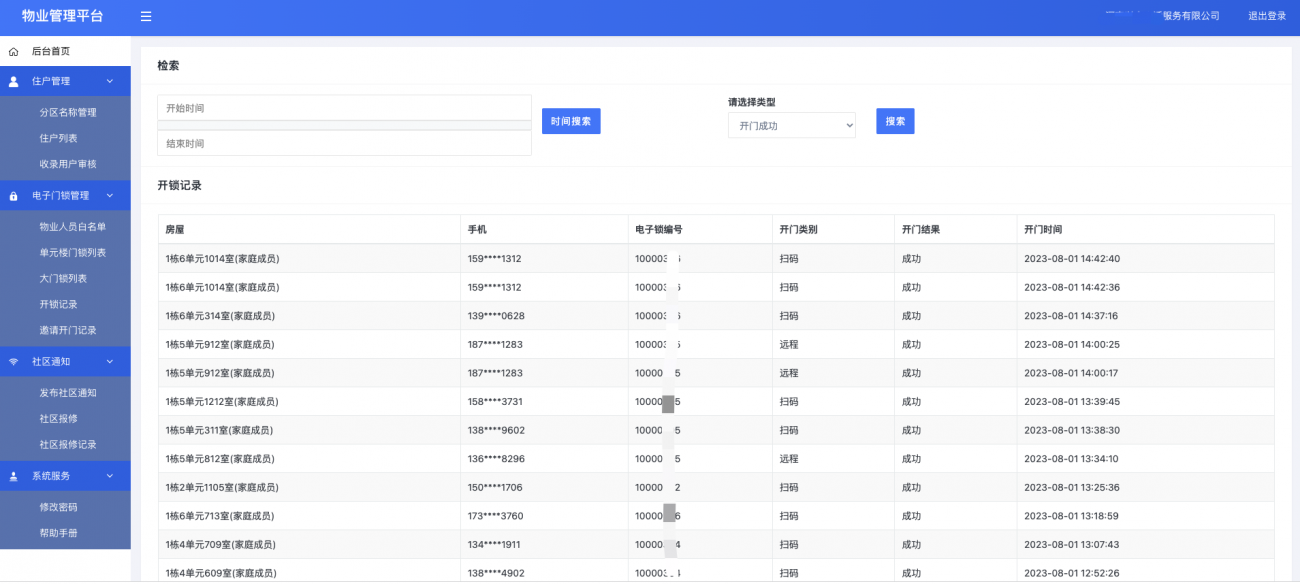Click the 开门结果 column header

click(x=955, y=229)
